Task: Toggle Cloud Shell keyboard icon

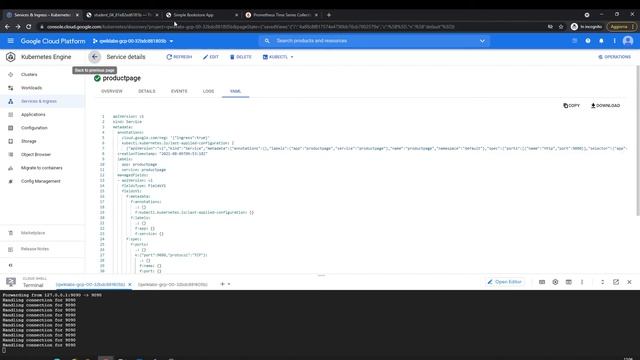Action: pyautogui.click(x=542, y=282)
